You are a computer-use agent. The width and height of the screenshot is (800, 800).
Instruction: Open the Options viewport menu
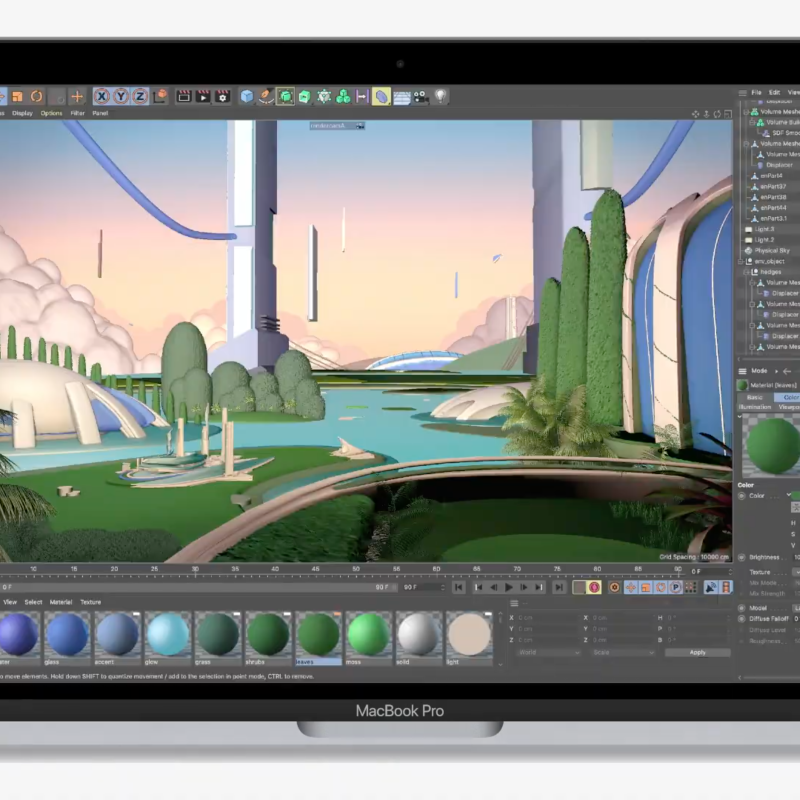[52, 113]
